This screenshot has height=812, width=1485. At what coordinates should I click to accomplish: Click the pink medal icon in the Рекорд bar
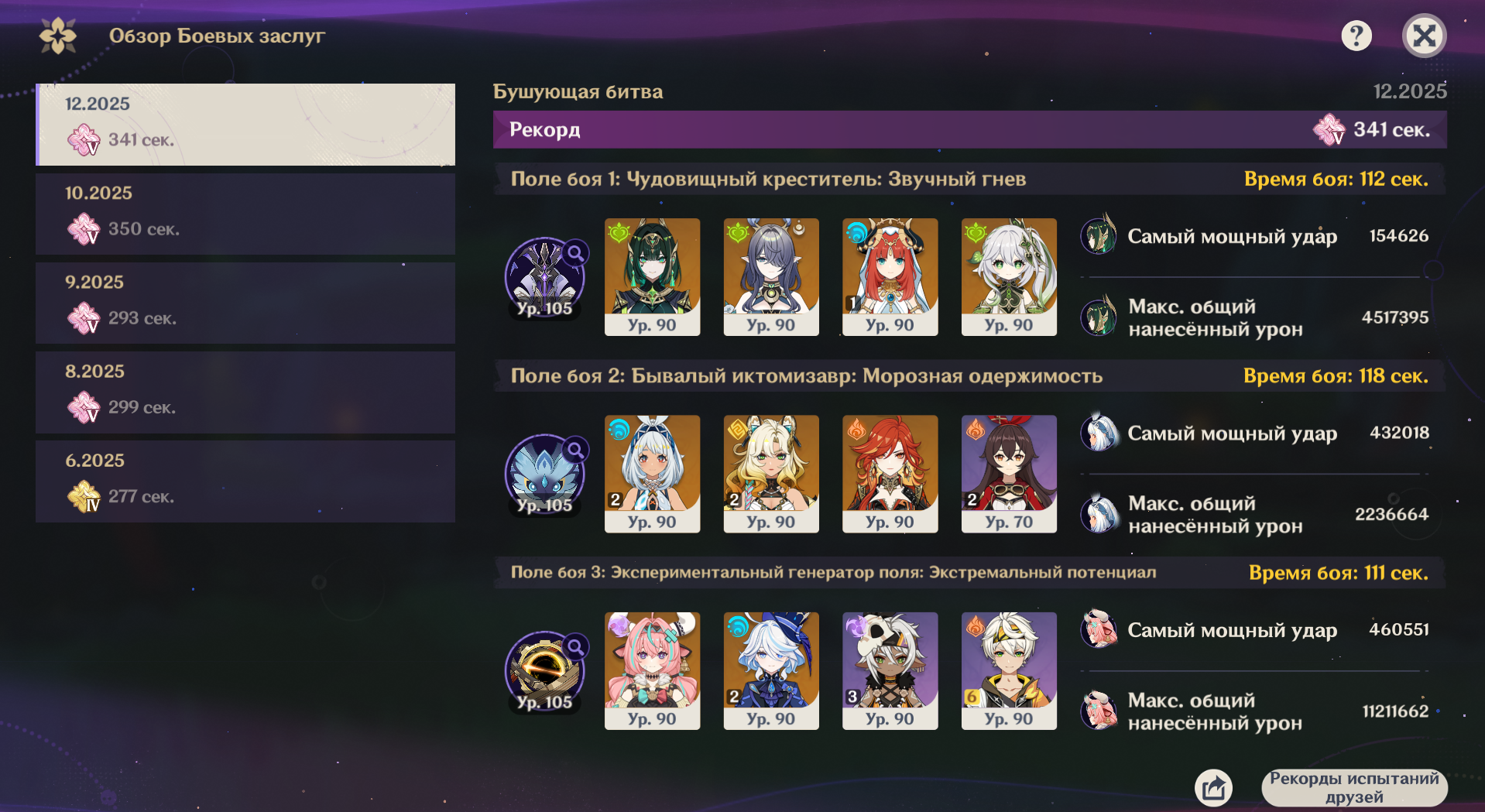click(x=1329, y=129)
